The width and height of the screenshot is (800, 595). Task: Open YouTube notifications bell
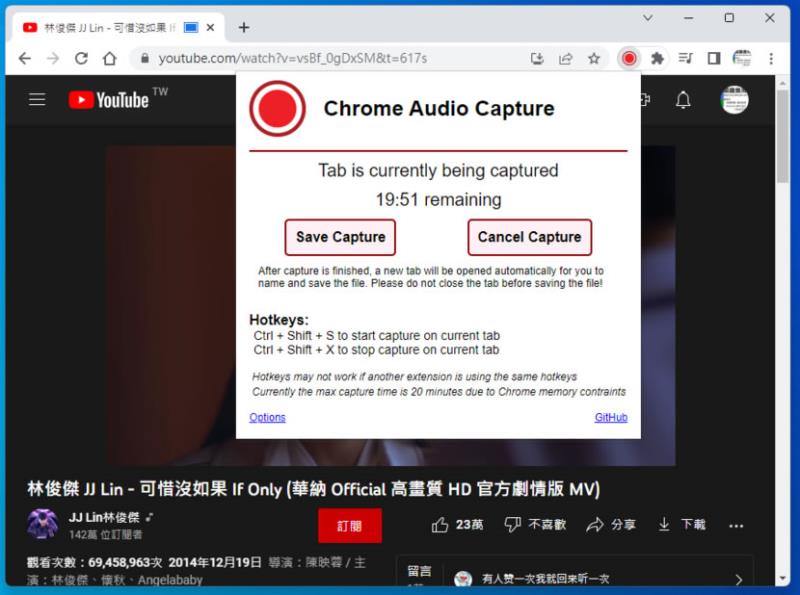683,100
